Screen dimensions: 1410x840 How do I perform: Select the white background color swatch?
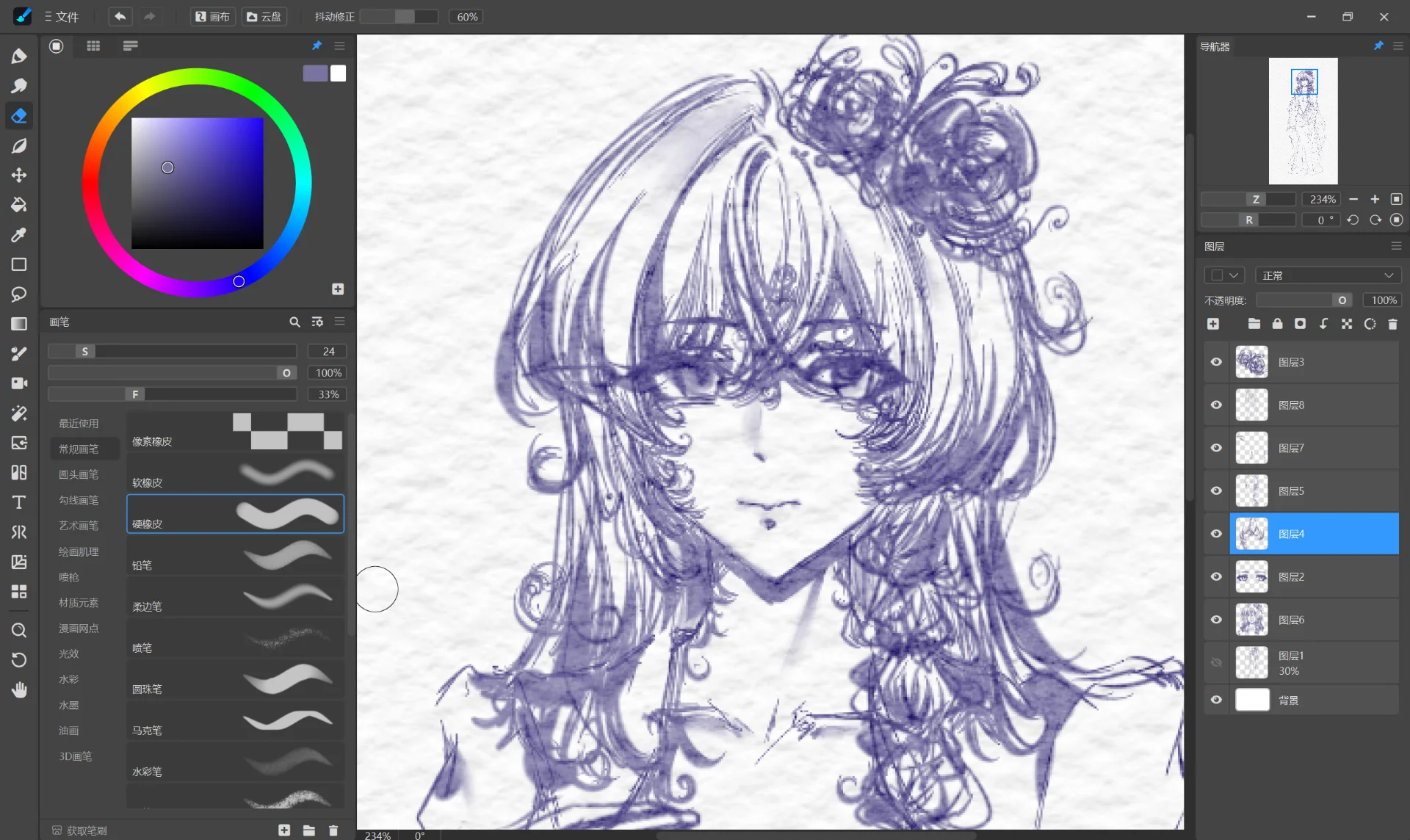coord(338,73)
